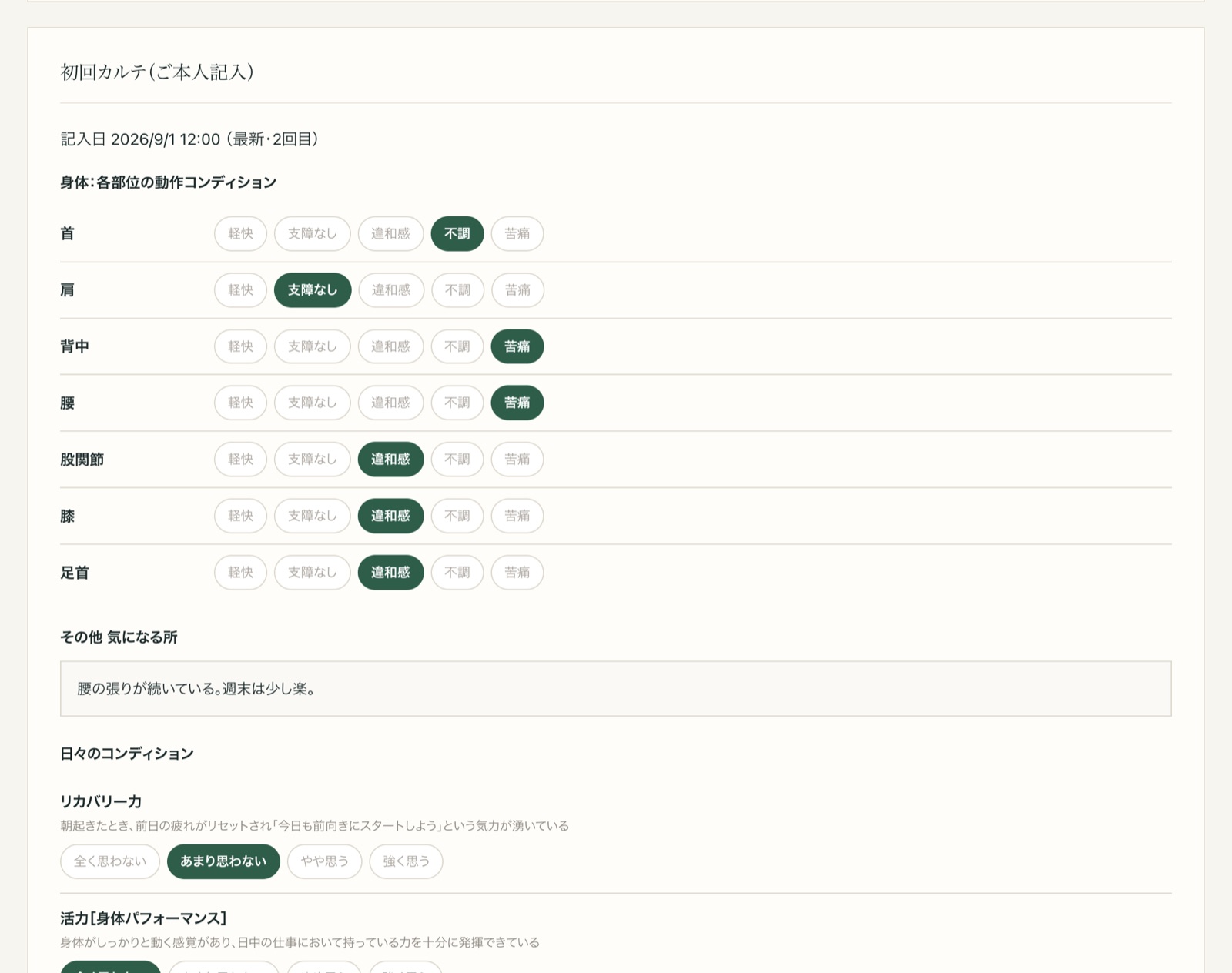This screenshot has height=973, width=1232.
Task: Select 苦痛 for the 足首 row
Action: point(517,573)
